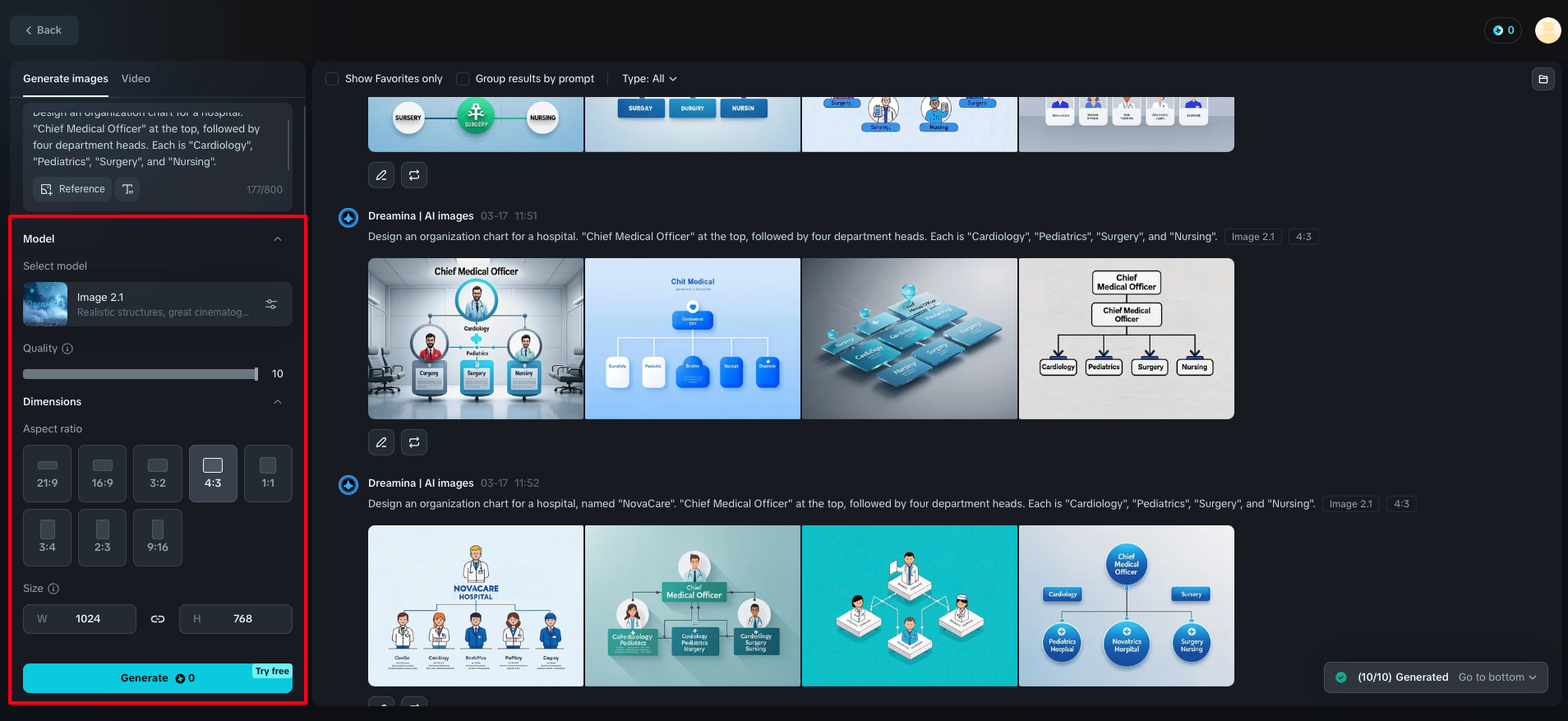This screenshot has width=1568, height=721.
Task: Click the '(10/10) Generated' status text
Action: [x=1403, y=677]
